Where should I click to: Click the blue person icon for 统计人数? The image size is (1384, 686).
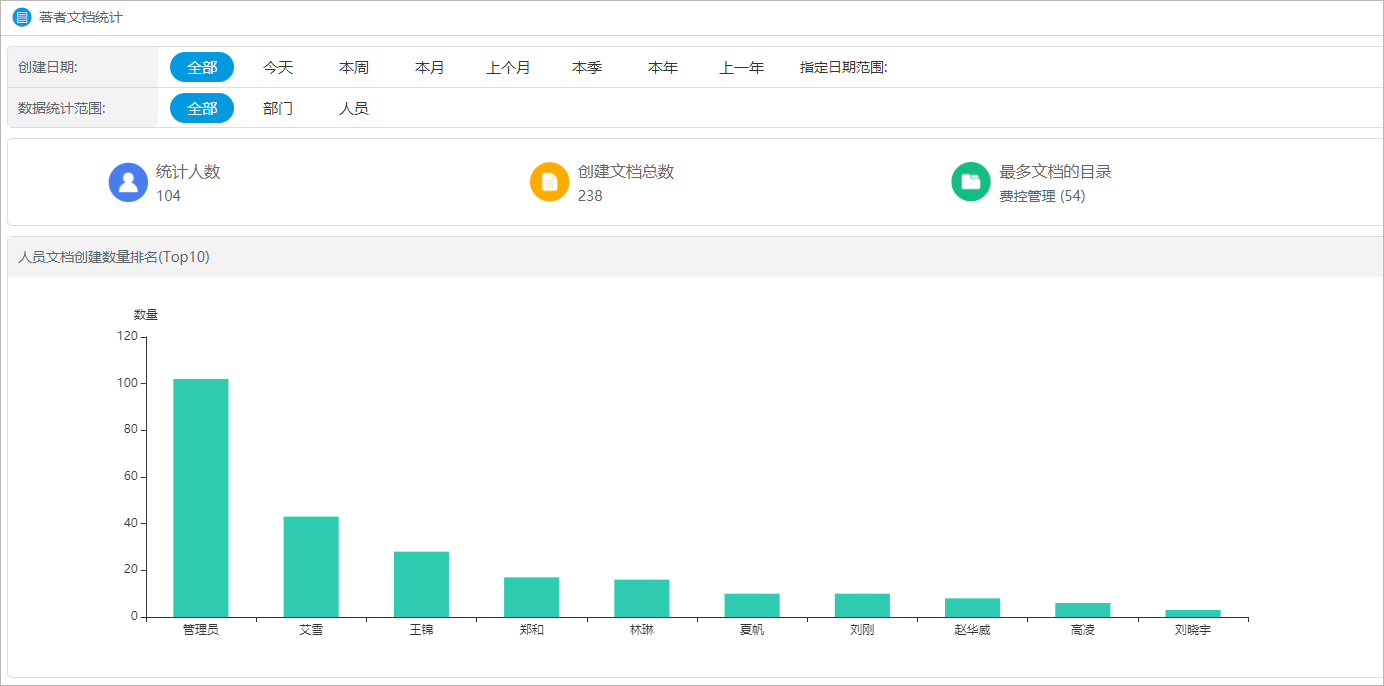point(128,181)
